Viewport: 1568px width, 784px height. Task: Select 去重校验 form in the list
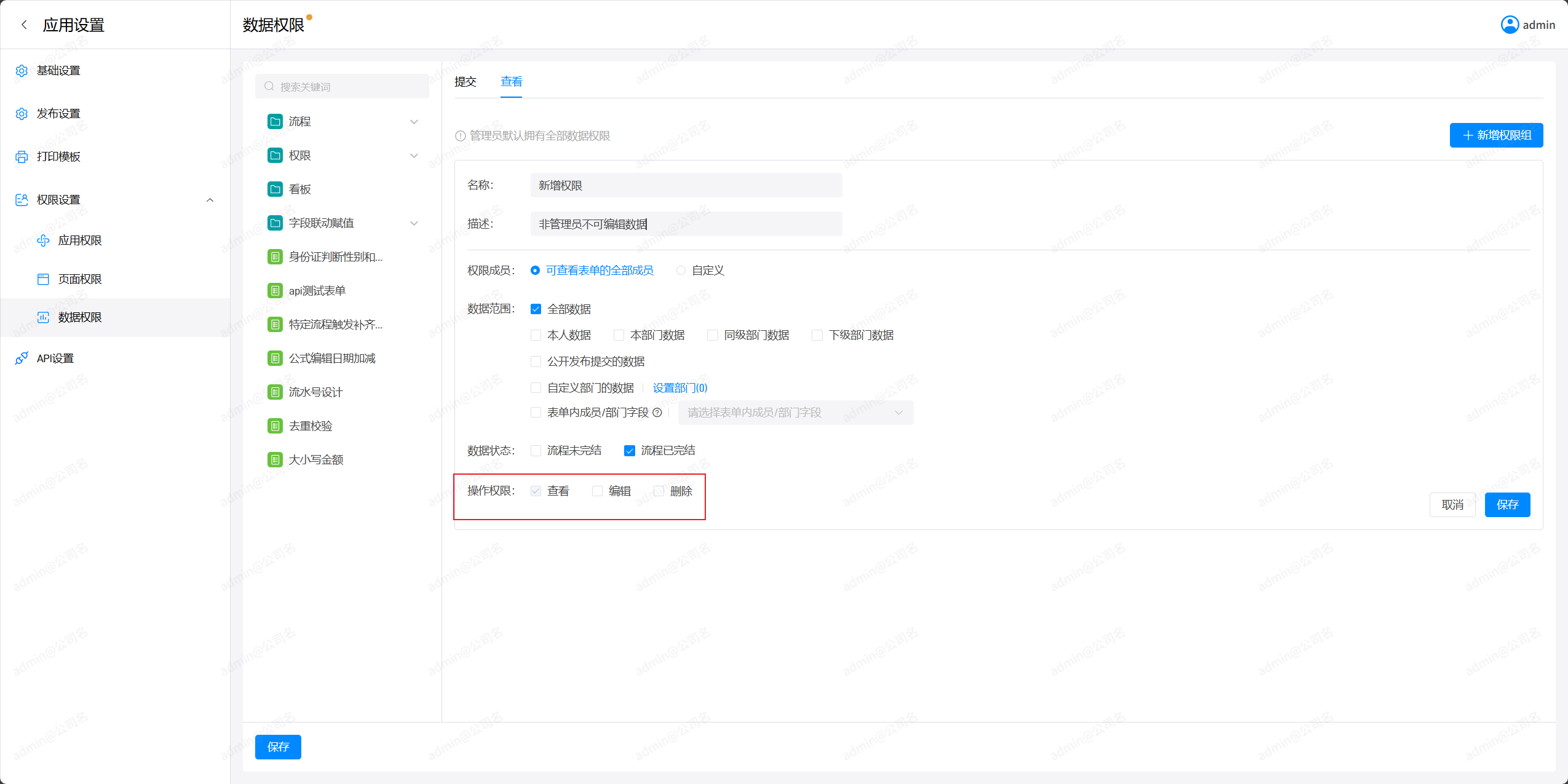pyautogui.click(x=311, y=426)
